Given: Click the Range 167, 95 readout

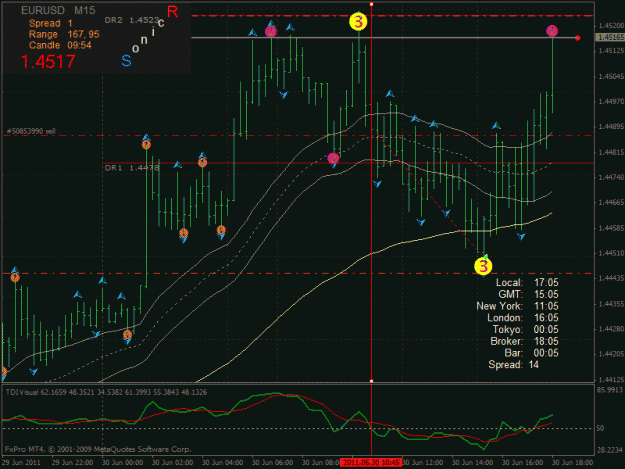Looking at the screenshot, I should (64, 34).
